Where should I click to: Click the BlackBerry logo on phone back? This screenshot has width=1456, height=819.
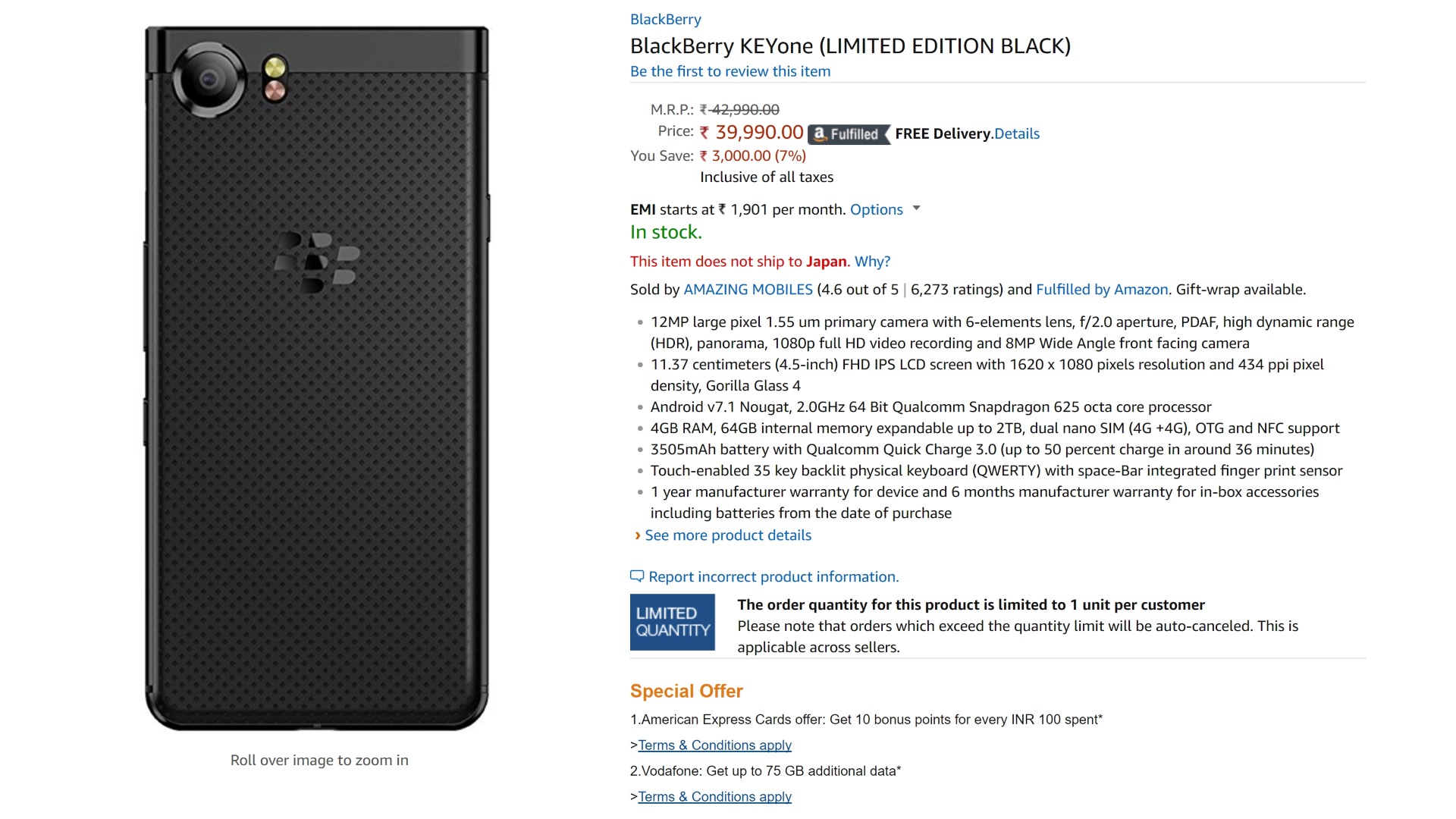point(316,262)
